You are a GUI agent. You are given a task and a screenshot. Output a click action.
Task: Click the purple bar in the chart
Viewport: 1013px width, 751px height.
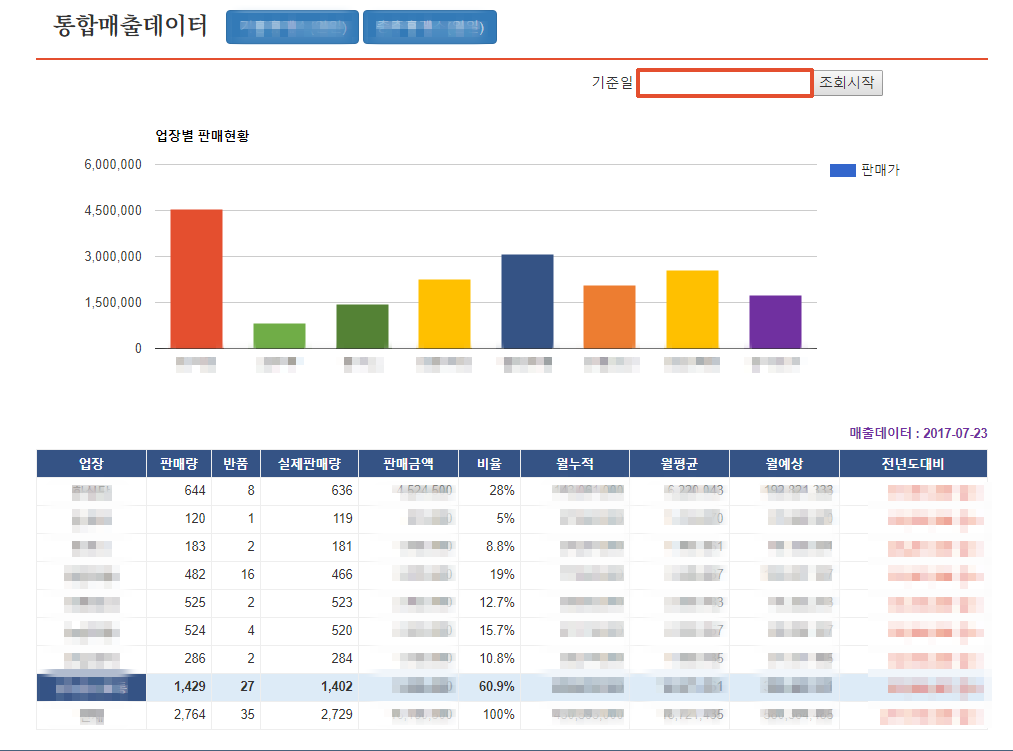(775, 322)
